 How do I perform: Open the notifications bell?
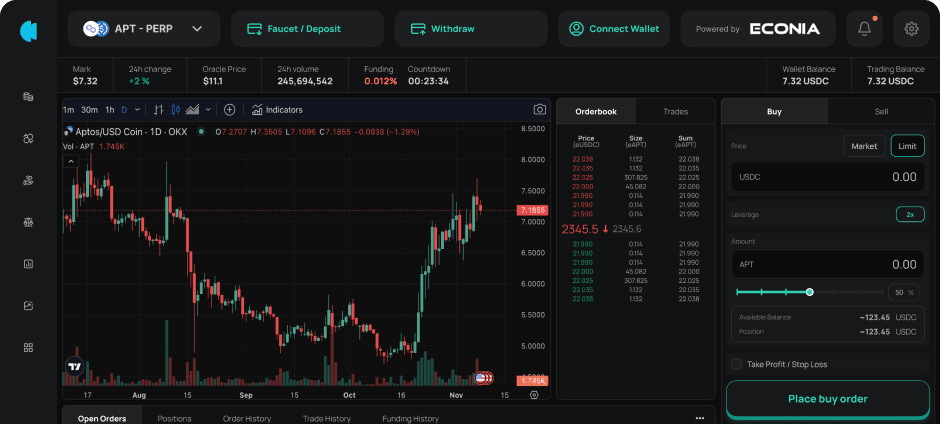point(864,29)
